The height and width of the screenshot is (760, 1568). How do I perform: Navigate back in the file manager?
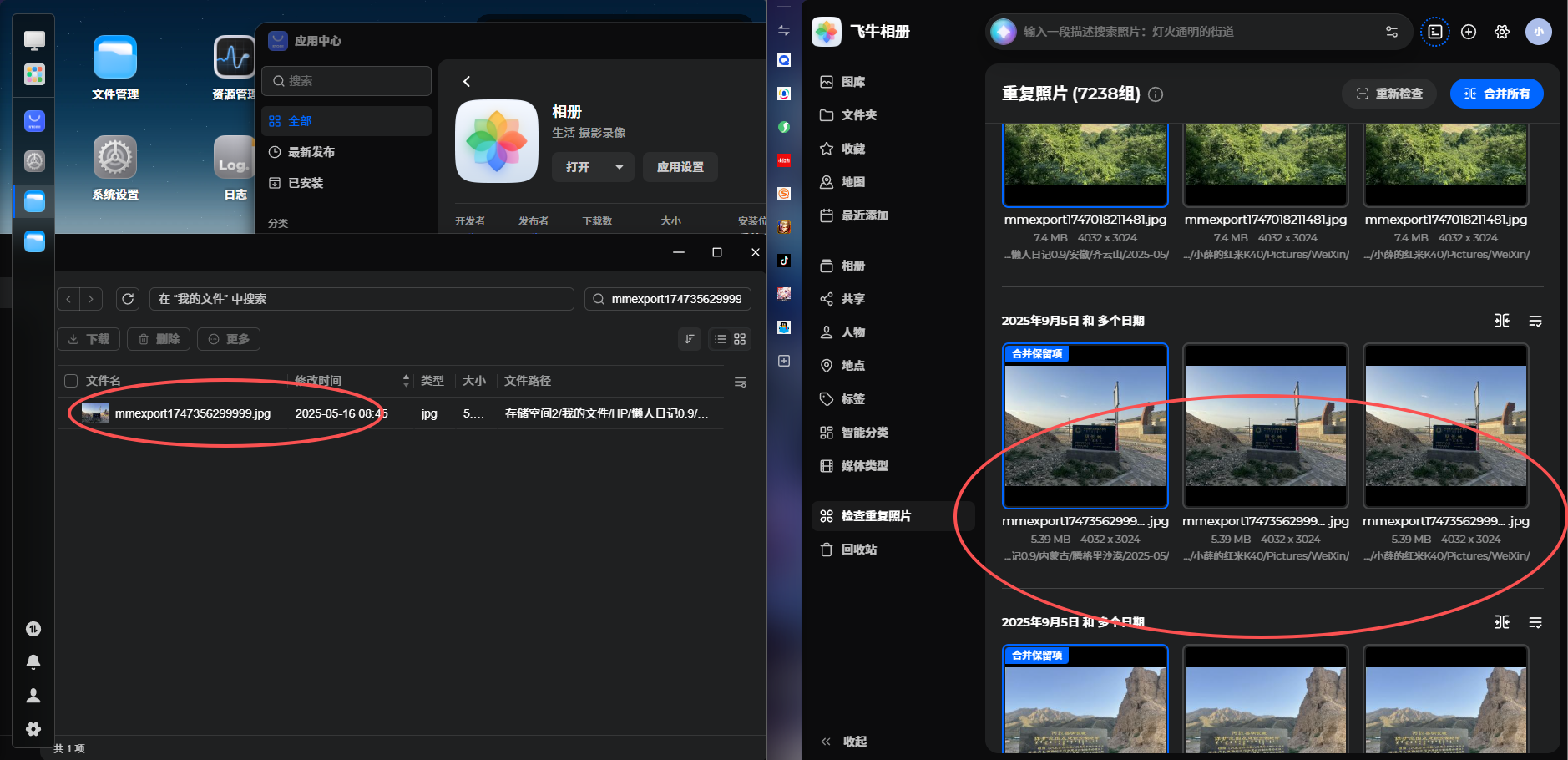pyautogui.click(x=68, y=299)
